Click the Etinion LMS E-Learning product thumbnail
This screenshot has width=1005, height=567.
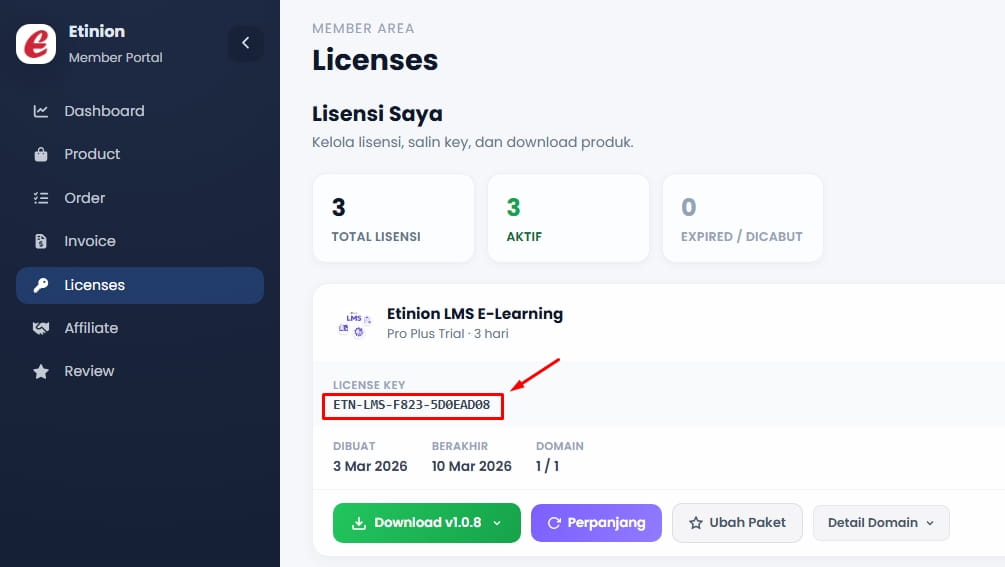pyautogui.click(x=351, y=323)
